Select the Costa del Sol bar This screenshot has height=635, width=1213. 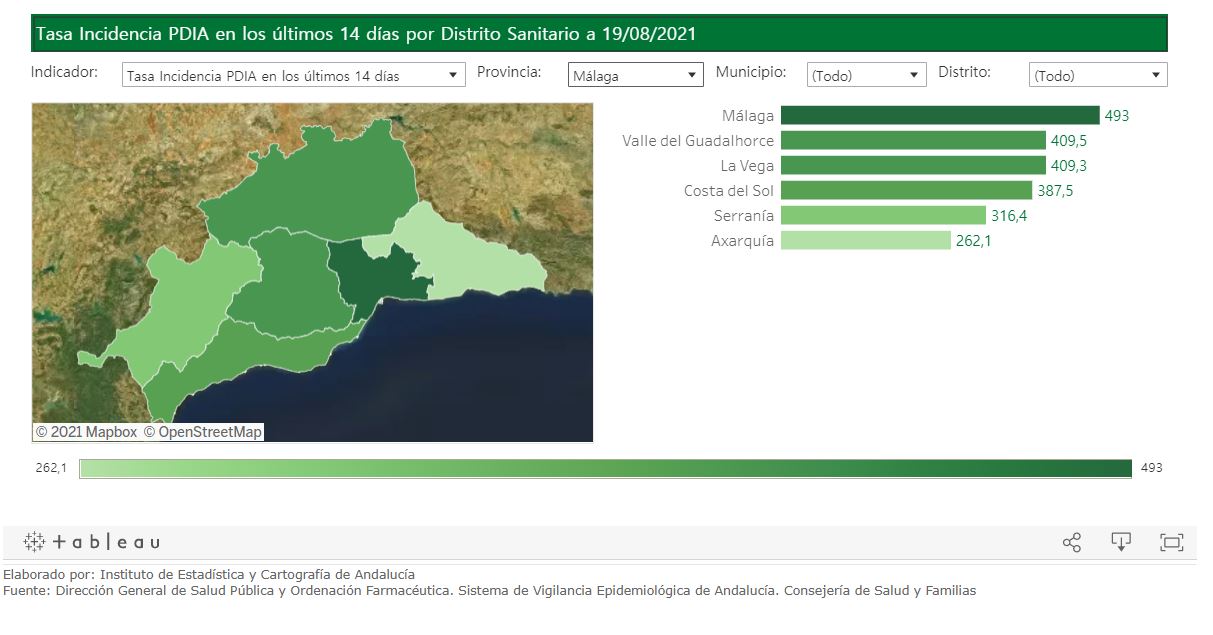coord(906,190)
